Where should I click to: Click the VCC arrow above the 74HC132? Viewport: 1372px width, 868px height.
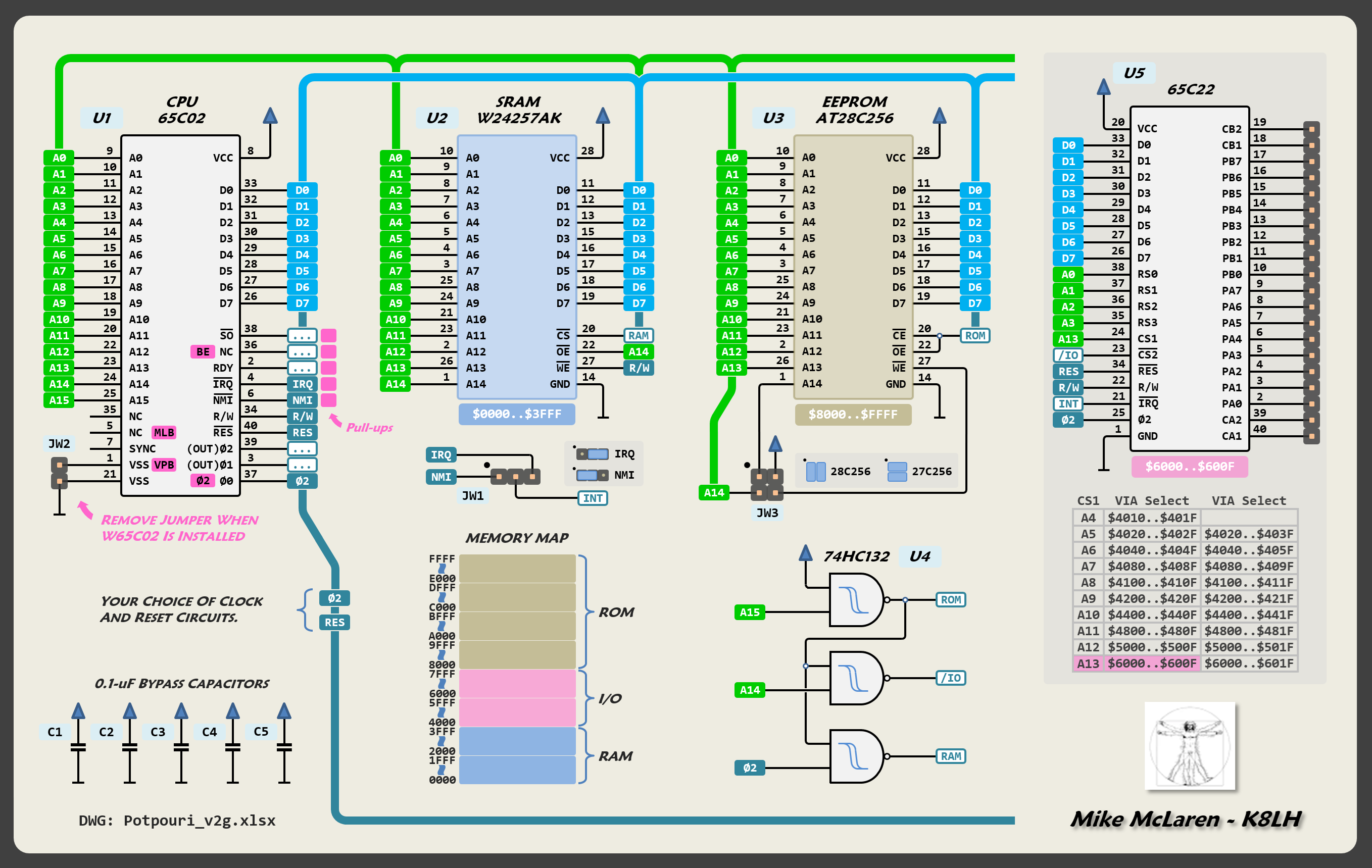[x=805, y=553]
